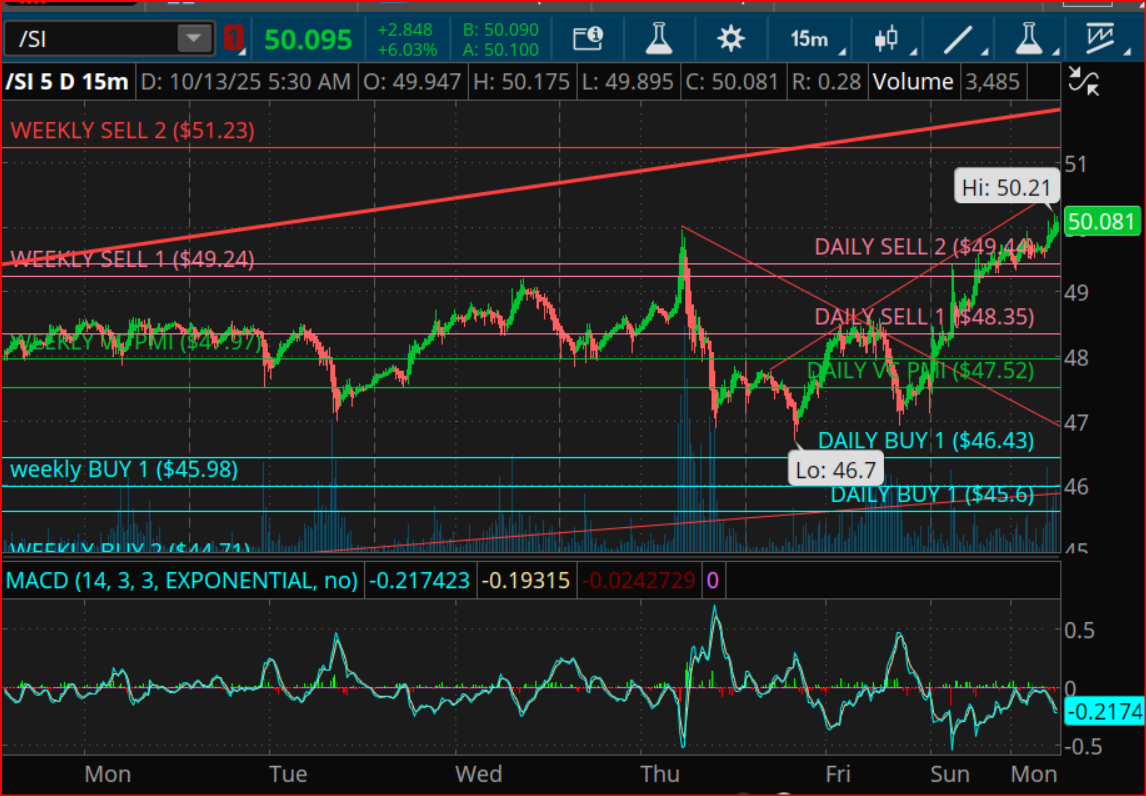Click the MACD study title label
This screenshot has height=796, width=1146.
coord(181,580)
